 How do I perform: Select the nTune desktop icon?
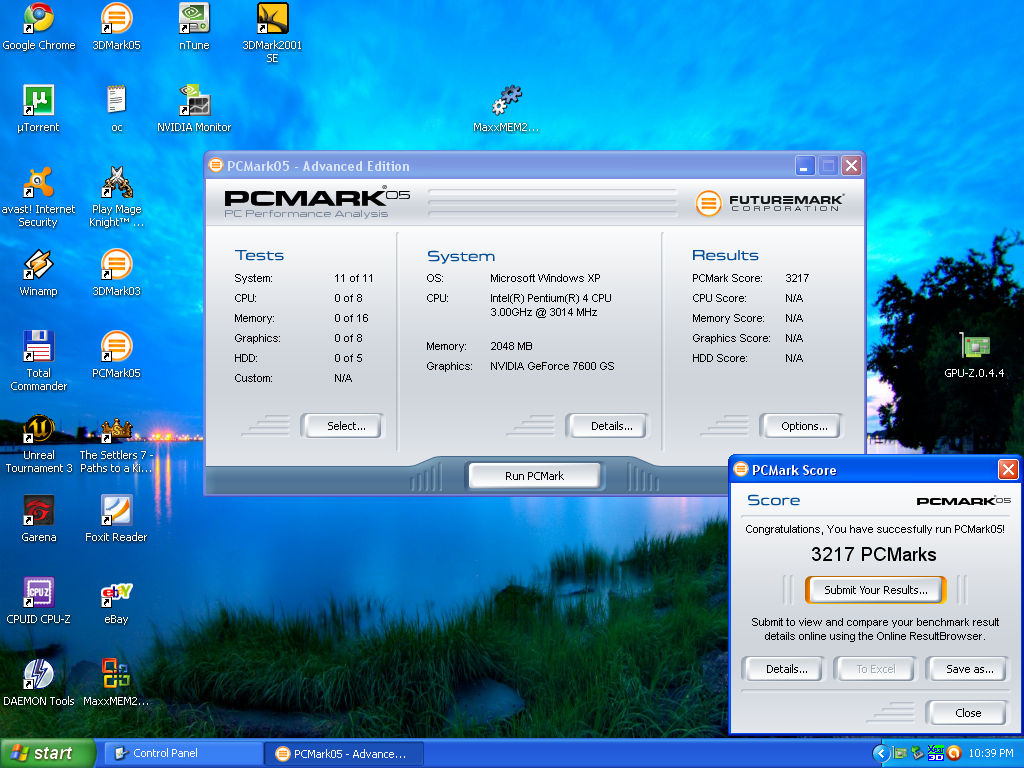[194, 27]
